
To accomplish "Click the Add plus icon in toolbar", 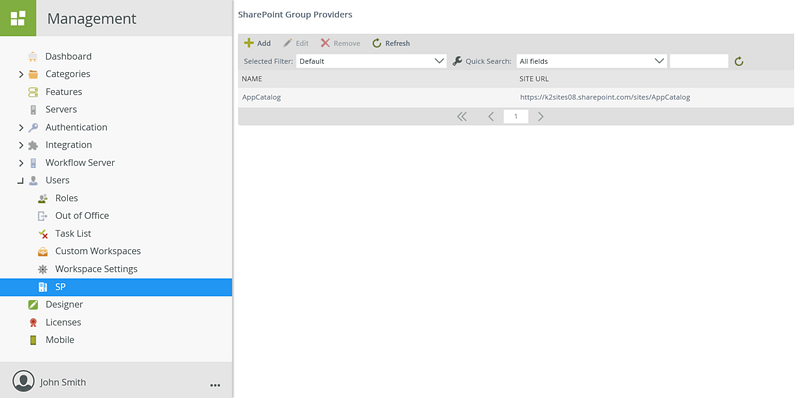I will point(249,43).
